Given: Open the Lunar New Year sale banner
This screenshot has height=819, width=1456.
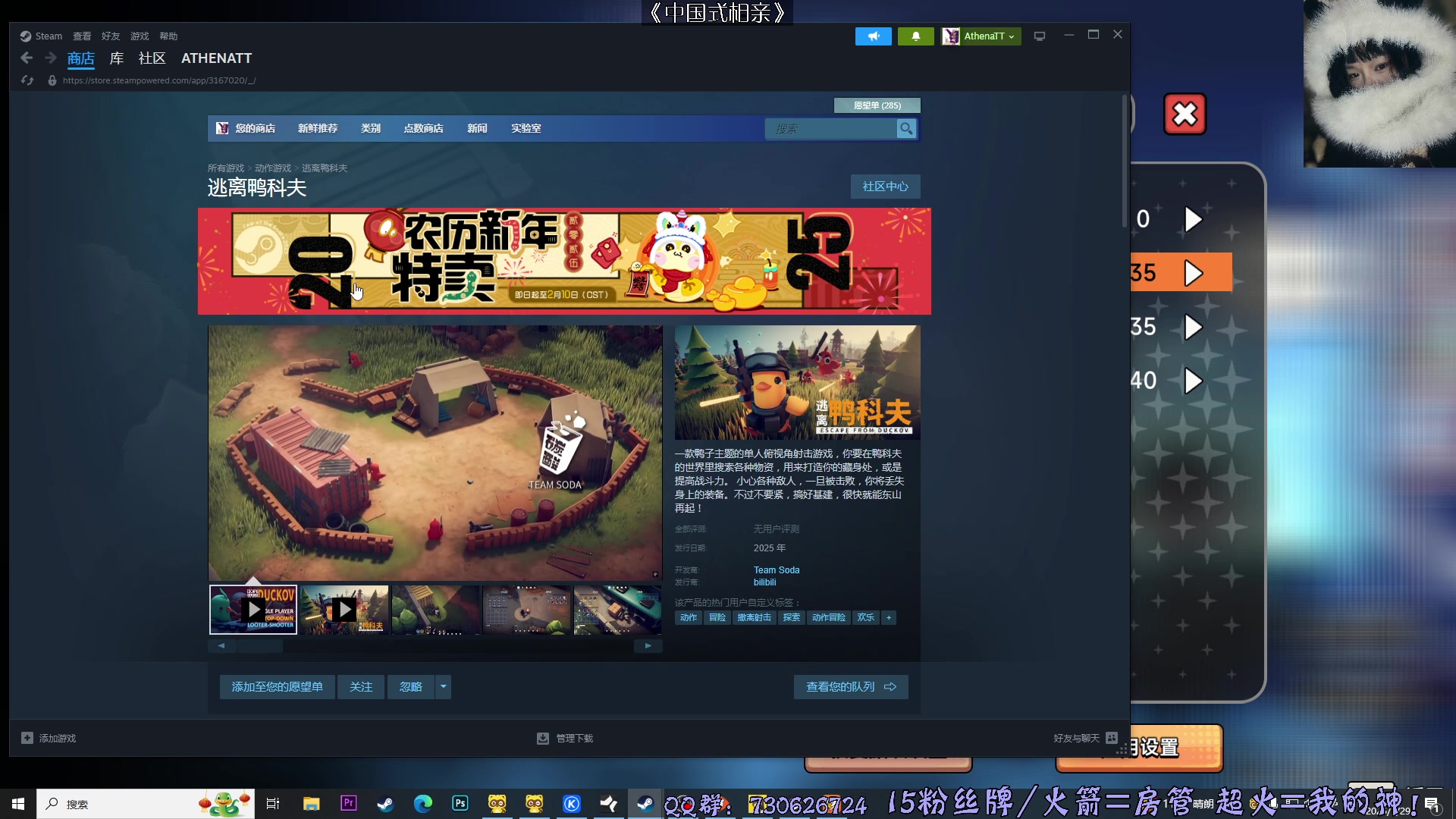Looking at the screenshot, I should (564, 261).
